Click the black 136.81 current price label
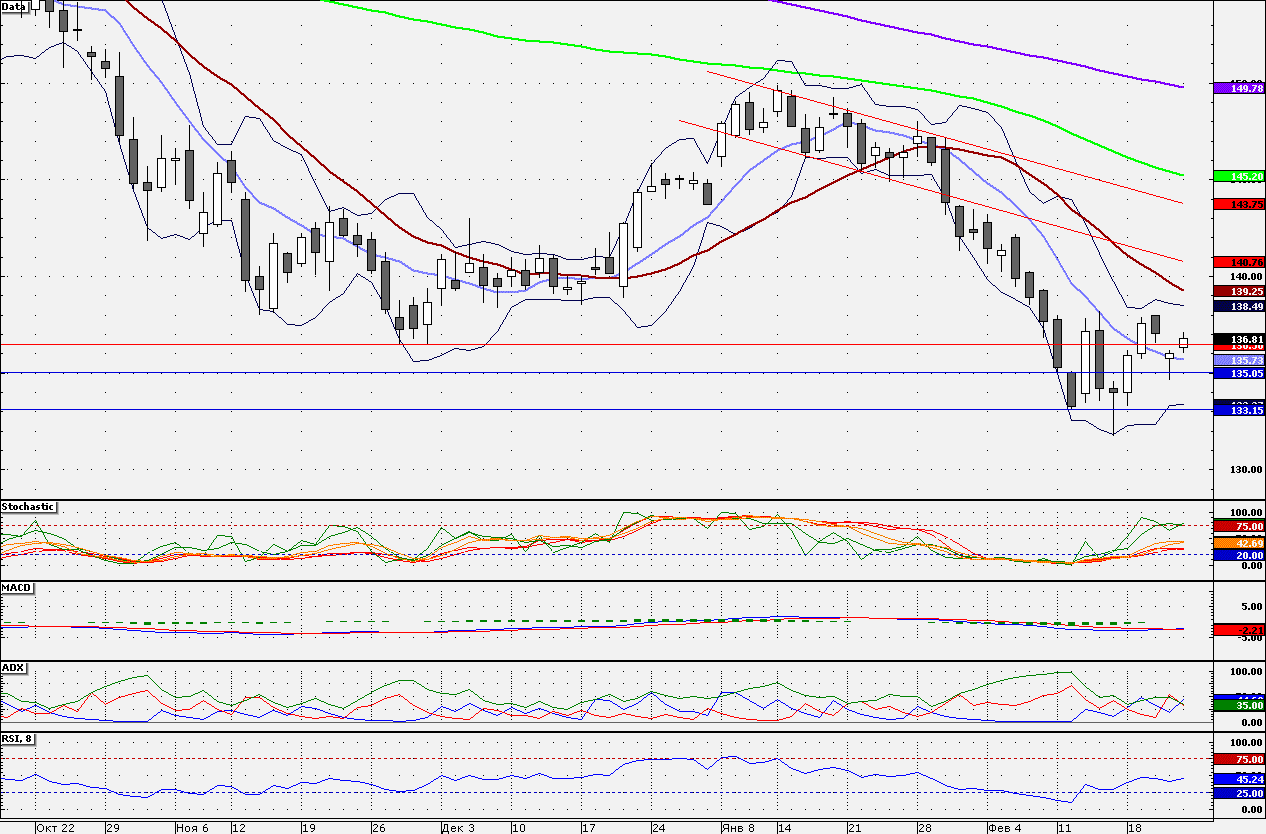Viewport: 1266px width, 834px height. click(1239, 338)
